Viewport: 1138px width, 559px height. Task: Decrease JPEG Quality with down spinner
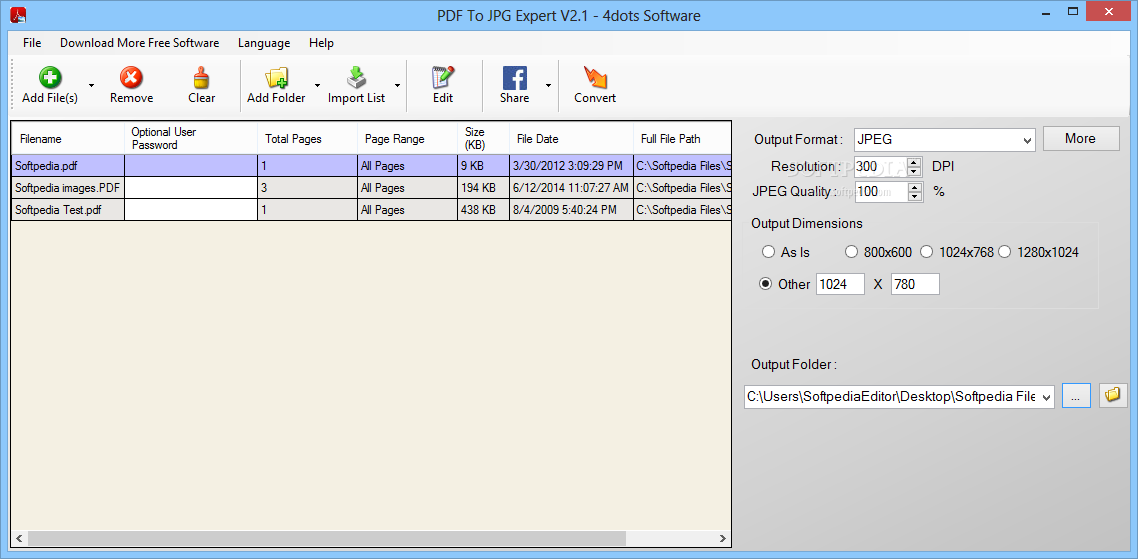[x=914, y=197]
